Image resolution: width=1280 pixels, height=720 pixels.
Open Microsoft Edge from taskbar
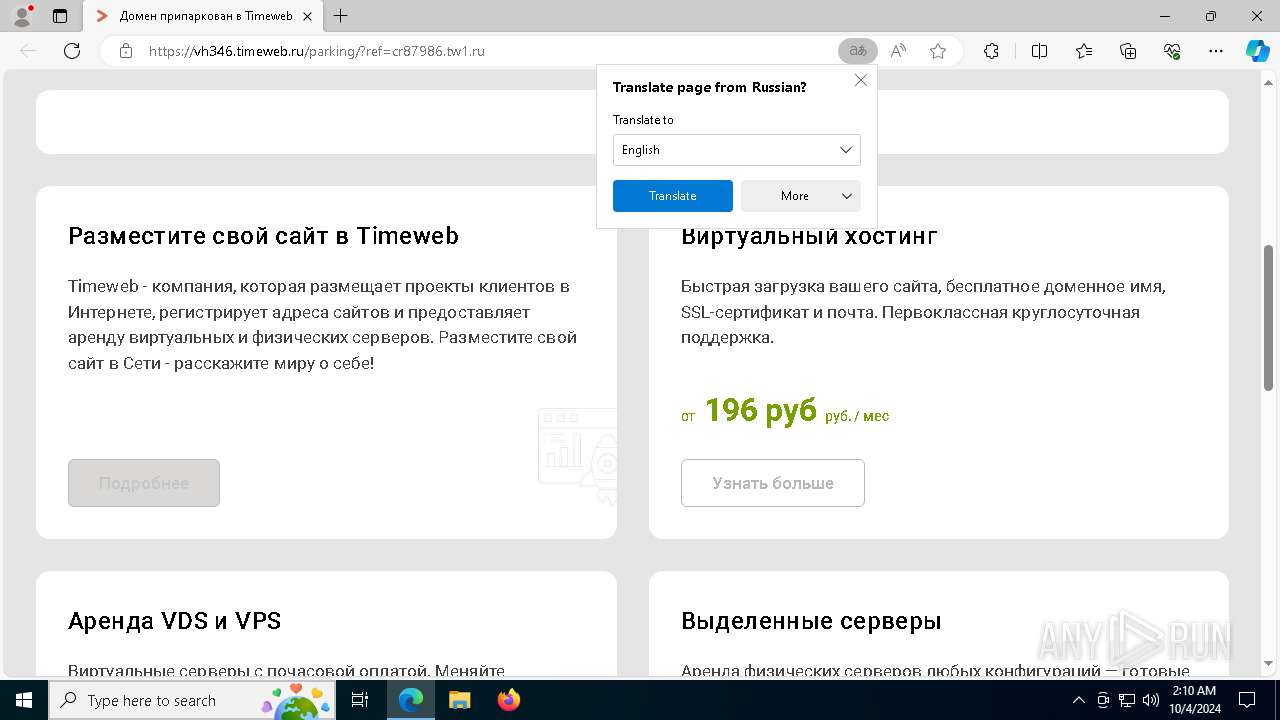coord(411,700)
